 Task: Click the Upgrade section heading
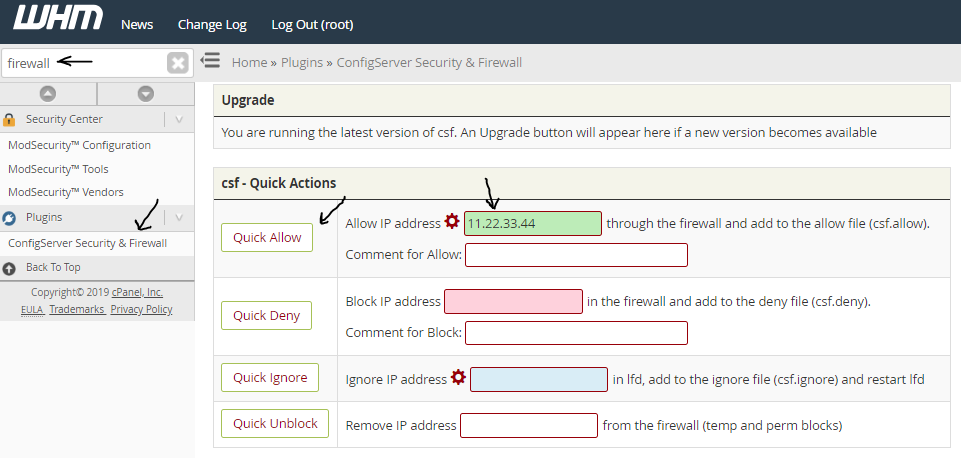[248, 100]
